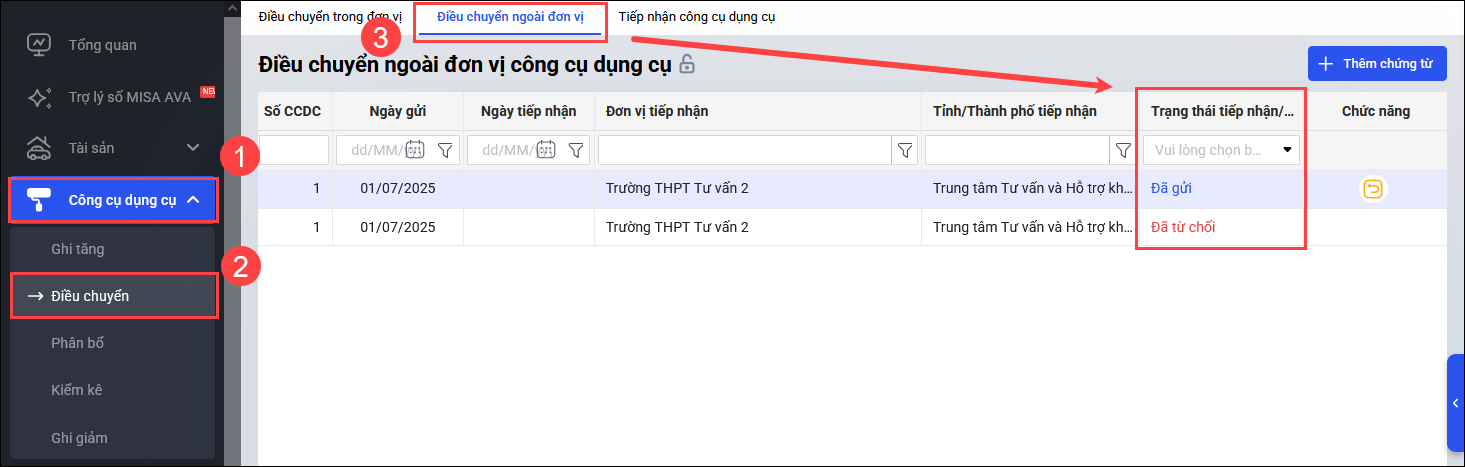Open the Đã gửi status link
1465x467 pixels.
pyautogui.click(x=1171, y=188)
